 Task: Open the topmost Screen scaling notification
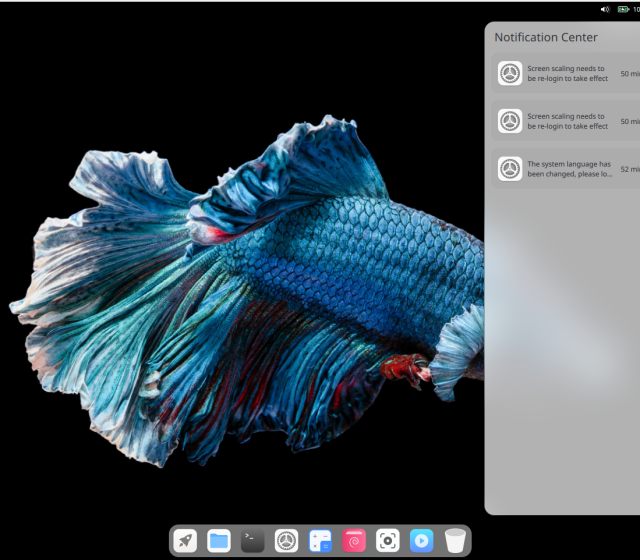coord(568,73)
